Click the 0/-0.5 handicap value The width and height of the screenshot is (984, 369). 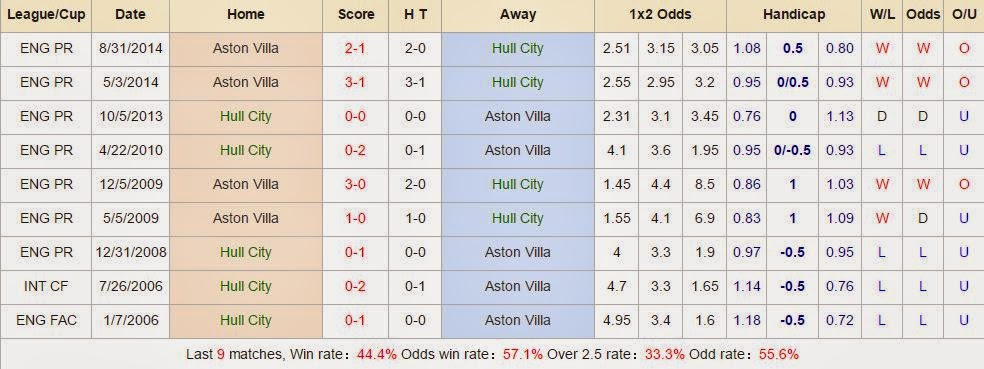tap(793, 150)
